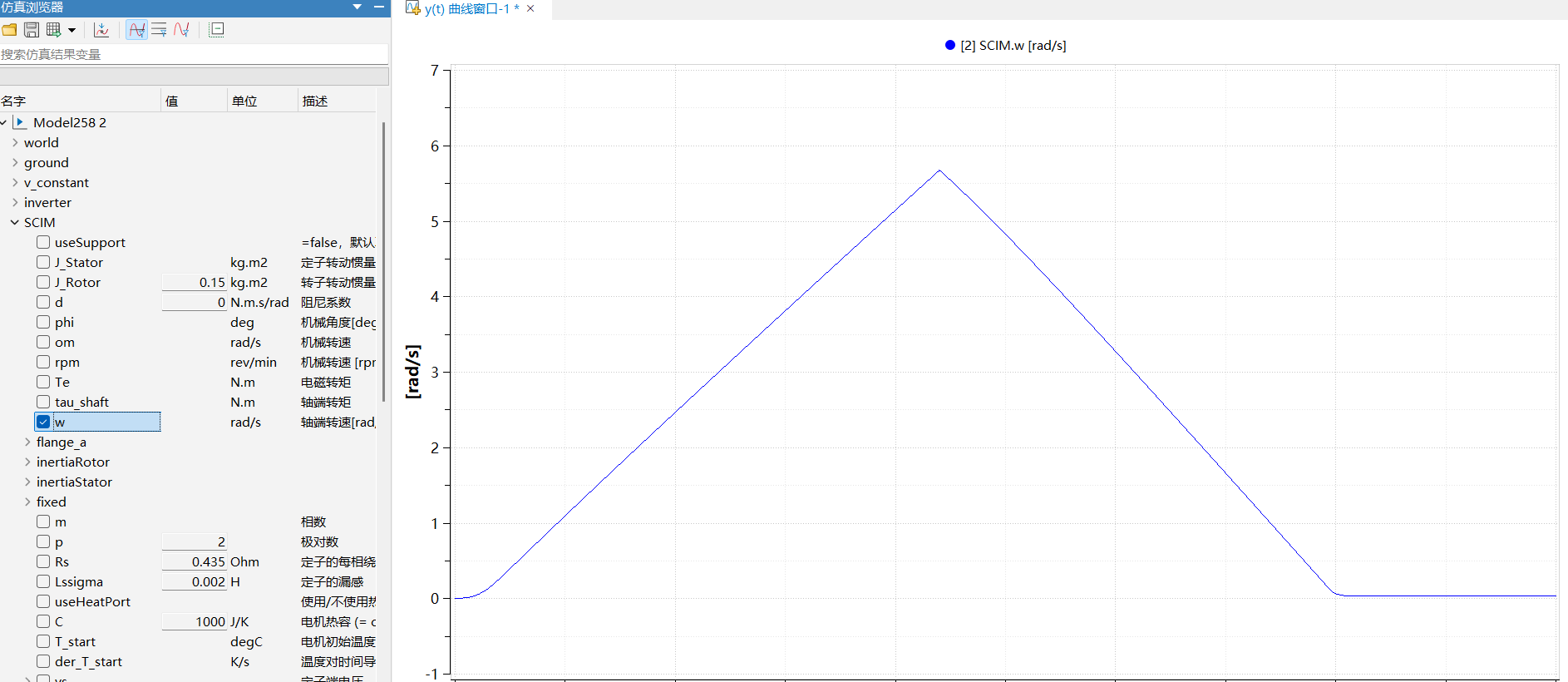Focus the search simulation variables field
1568x682 pixels.
point(194,54)
